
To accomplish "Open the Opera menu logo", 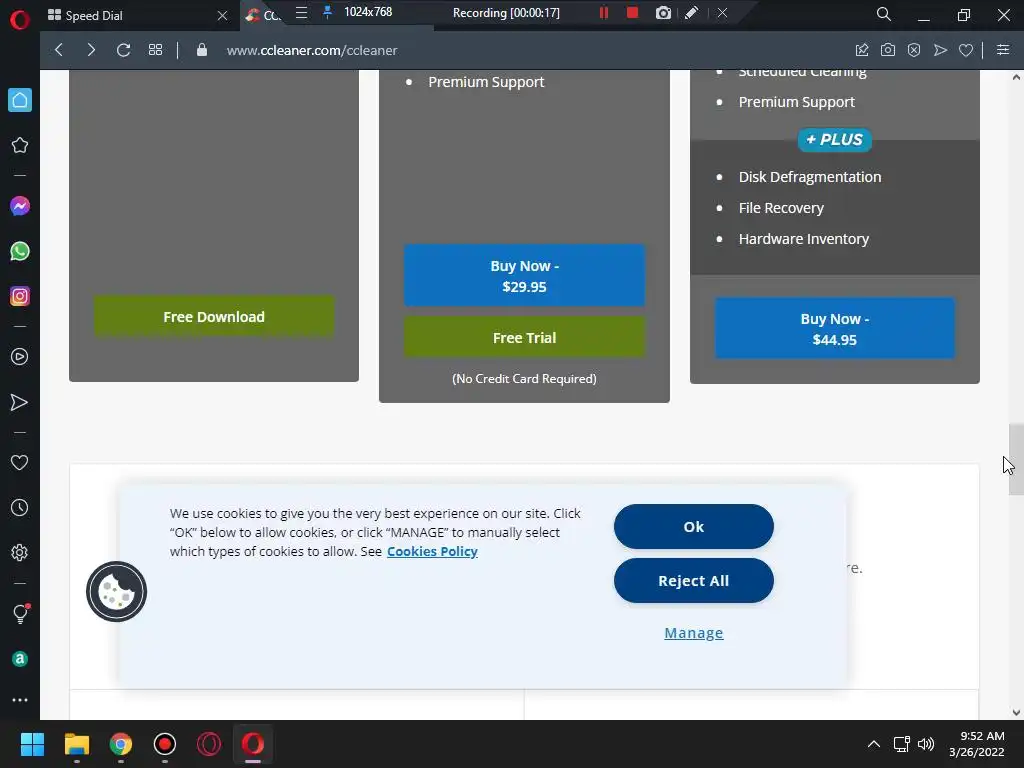I will tap(20, 20).
